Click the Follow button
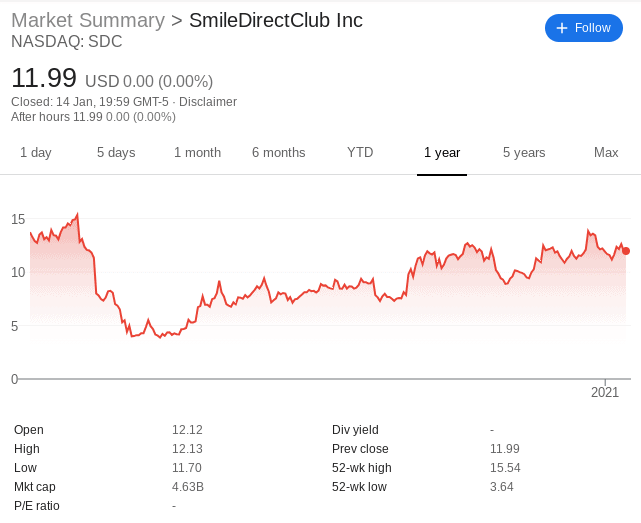 583,28
